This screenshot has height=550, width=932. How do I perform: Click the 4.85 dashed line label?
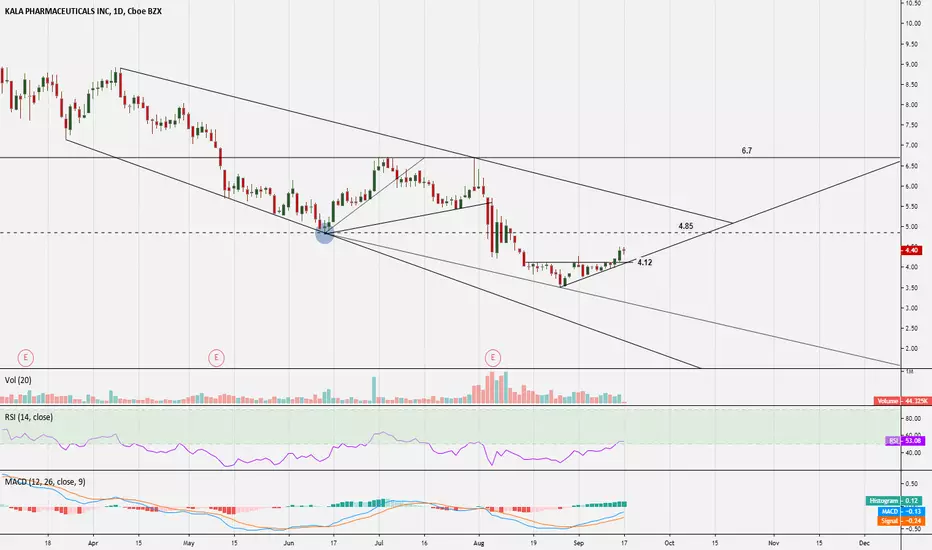coord(685,226)
